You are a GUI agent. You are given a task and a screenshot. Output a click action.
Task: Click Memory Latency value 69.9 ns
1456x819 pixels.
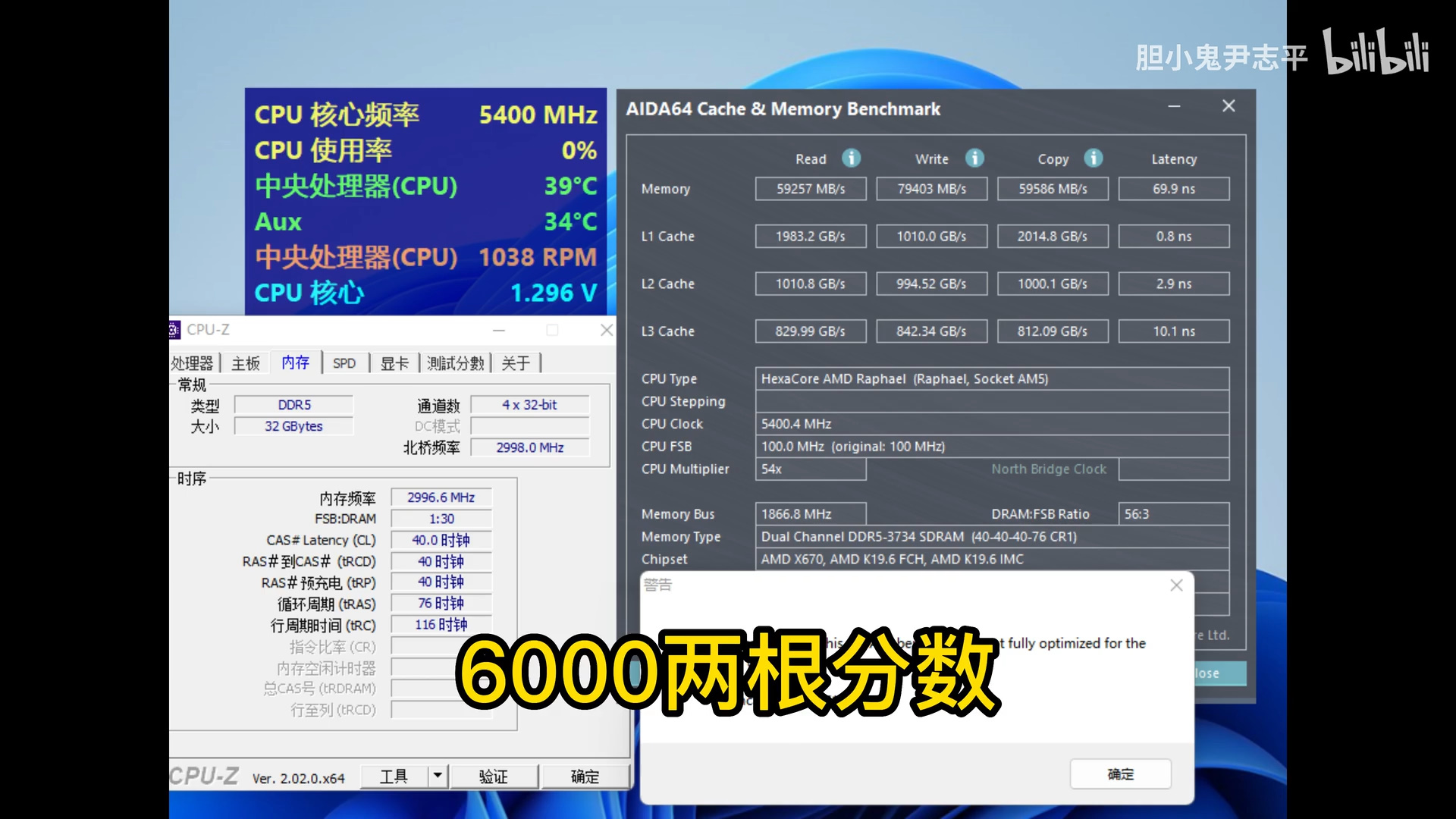point(1174,189)
